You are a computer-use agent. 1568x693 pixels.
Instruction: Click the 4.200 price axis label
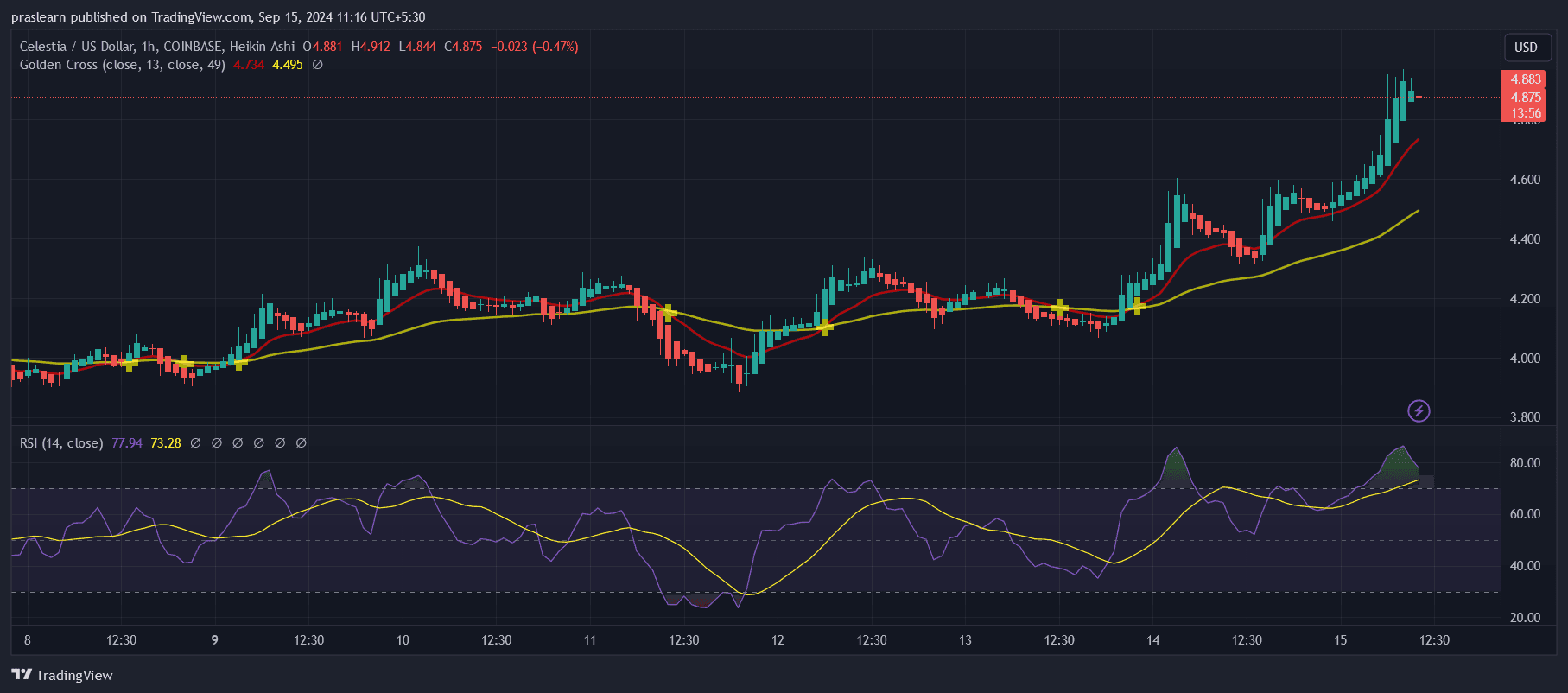pos(1525,299)
